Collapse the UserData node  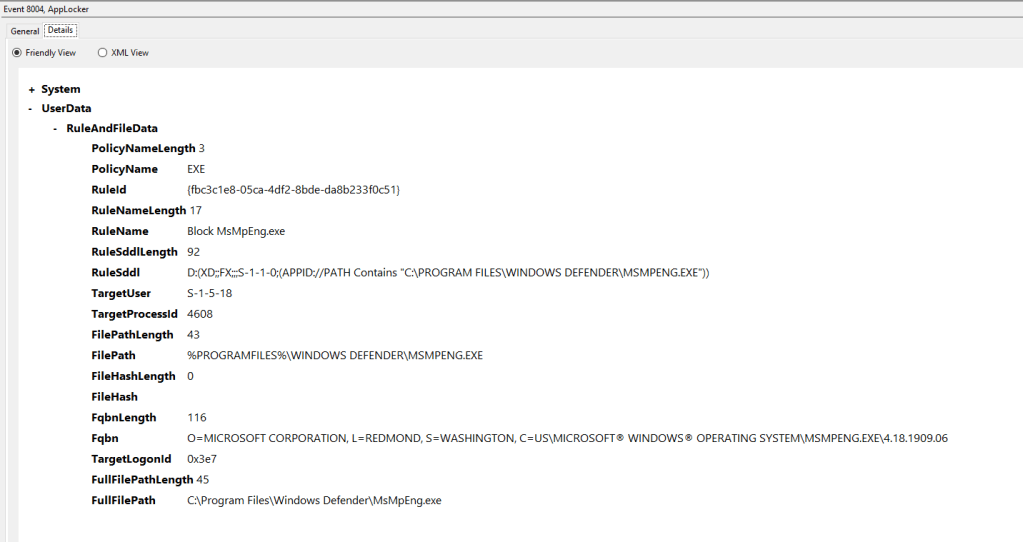[x=32, y=108]
